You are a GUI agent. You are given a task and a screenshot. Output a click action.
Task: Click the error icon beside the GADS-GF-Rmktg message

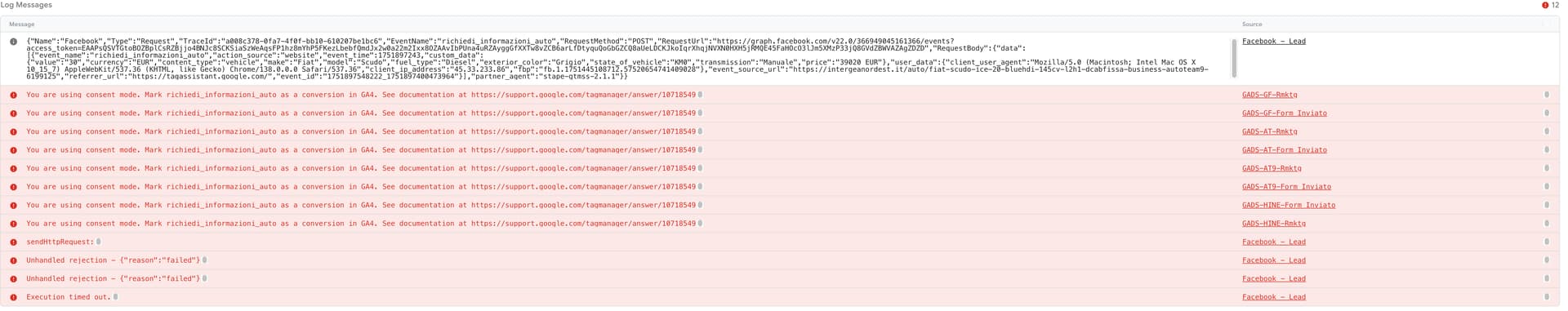click(13, 96)
